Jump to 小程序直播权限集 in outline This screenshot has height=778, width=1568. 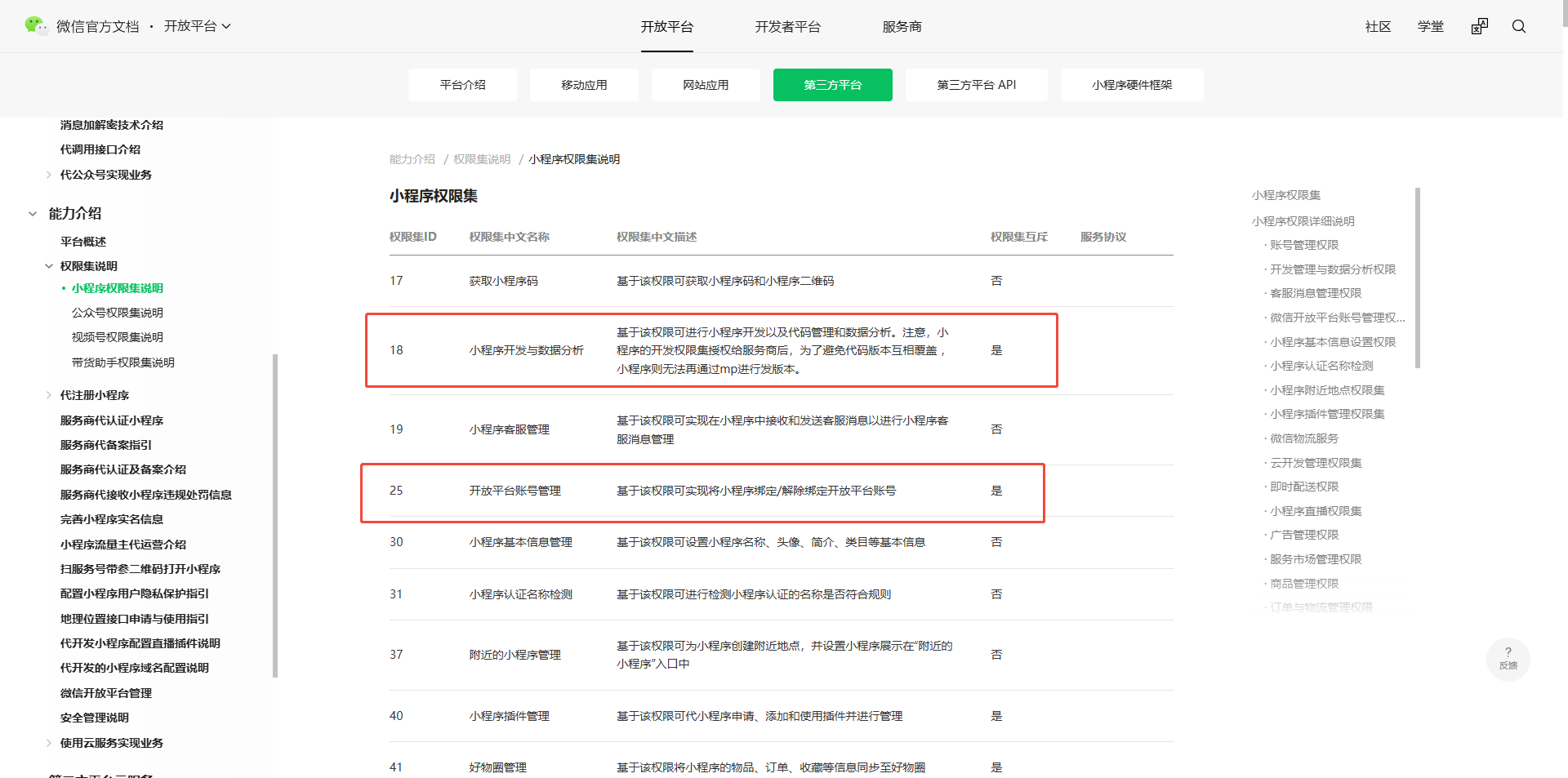click(x=1316, y=511)
